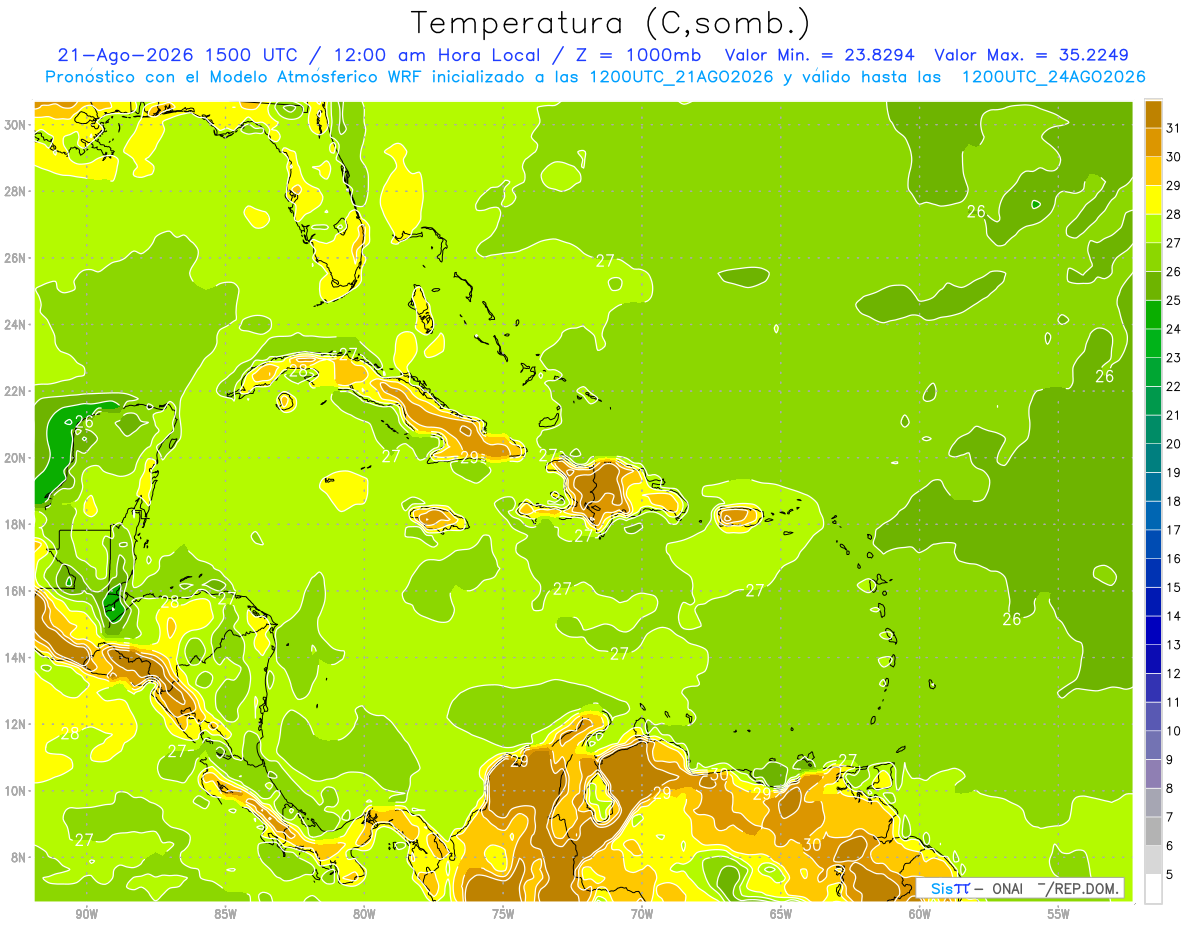This screenshot has width=1200, height=927.
Task: Click the top dark-brown swatch above legend value 31
Action: tap(1153, 114)
